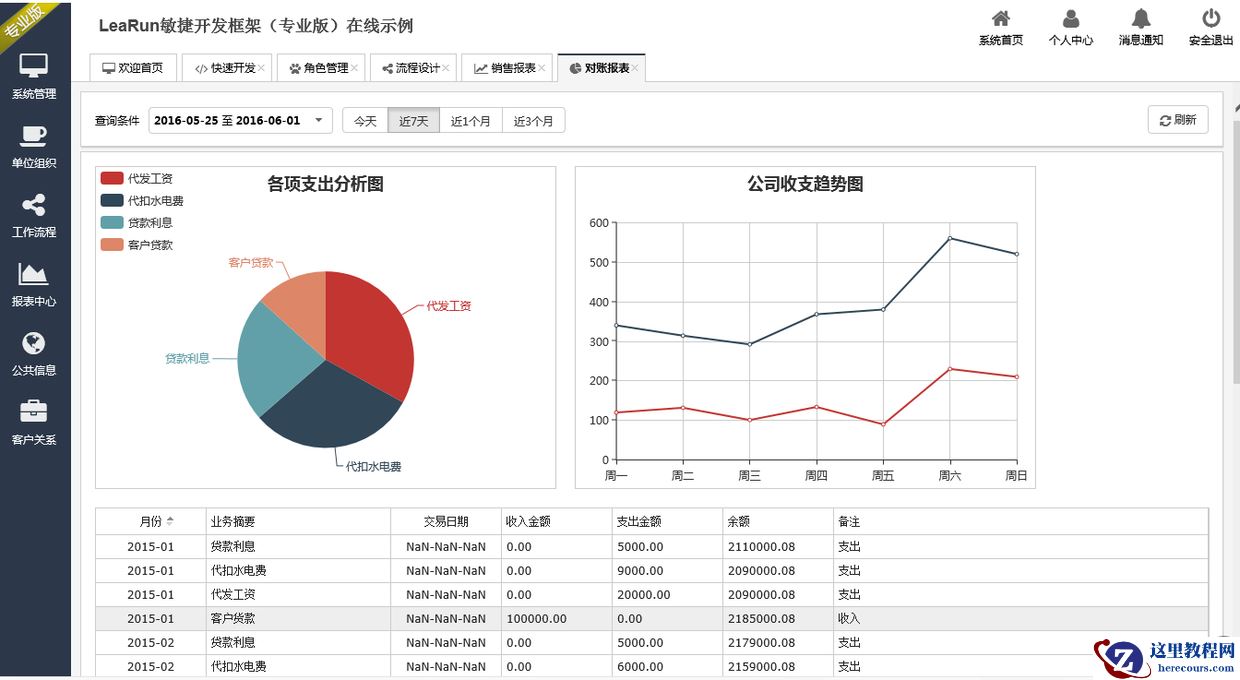This screenshot has width=1240, height=680.
Task: Open 工作流程 share icon in sidebar
Action: pos(34,205)
